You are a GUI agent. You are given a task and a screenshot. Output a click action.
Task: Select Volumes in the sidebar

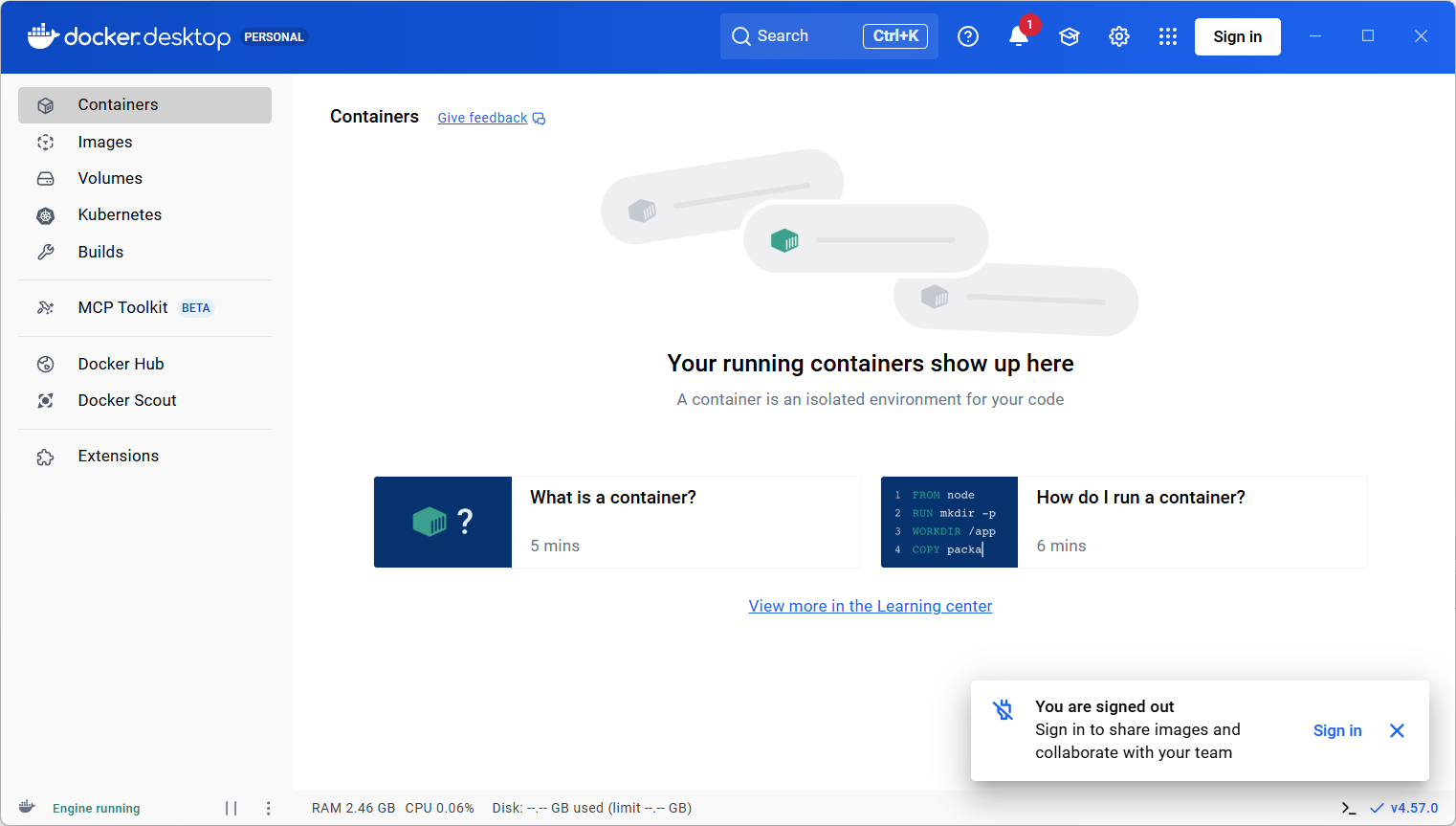click(x=144, y=178)
